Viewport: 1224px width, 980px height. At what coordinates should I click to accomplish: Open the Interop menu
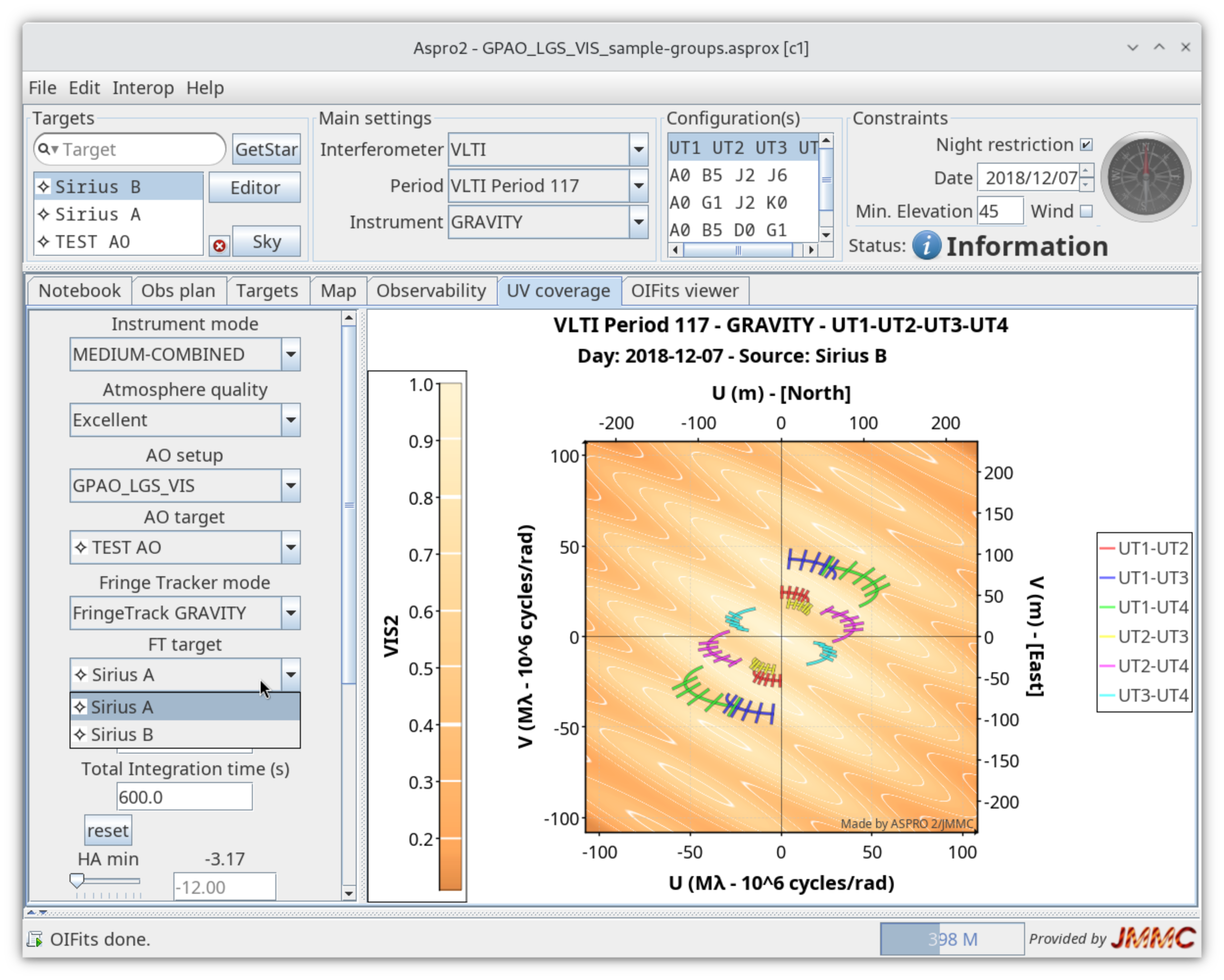pyautogui.click(x=143, y=88)
